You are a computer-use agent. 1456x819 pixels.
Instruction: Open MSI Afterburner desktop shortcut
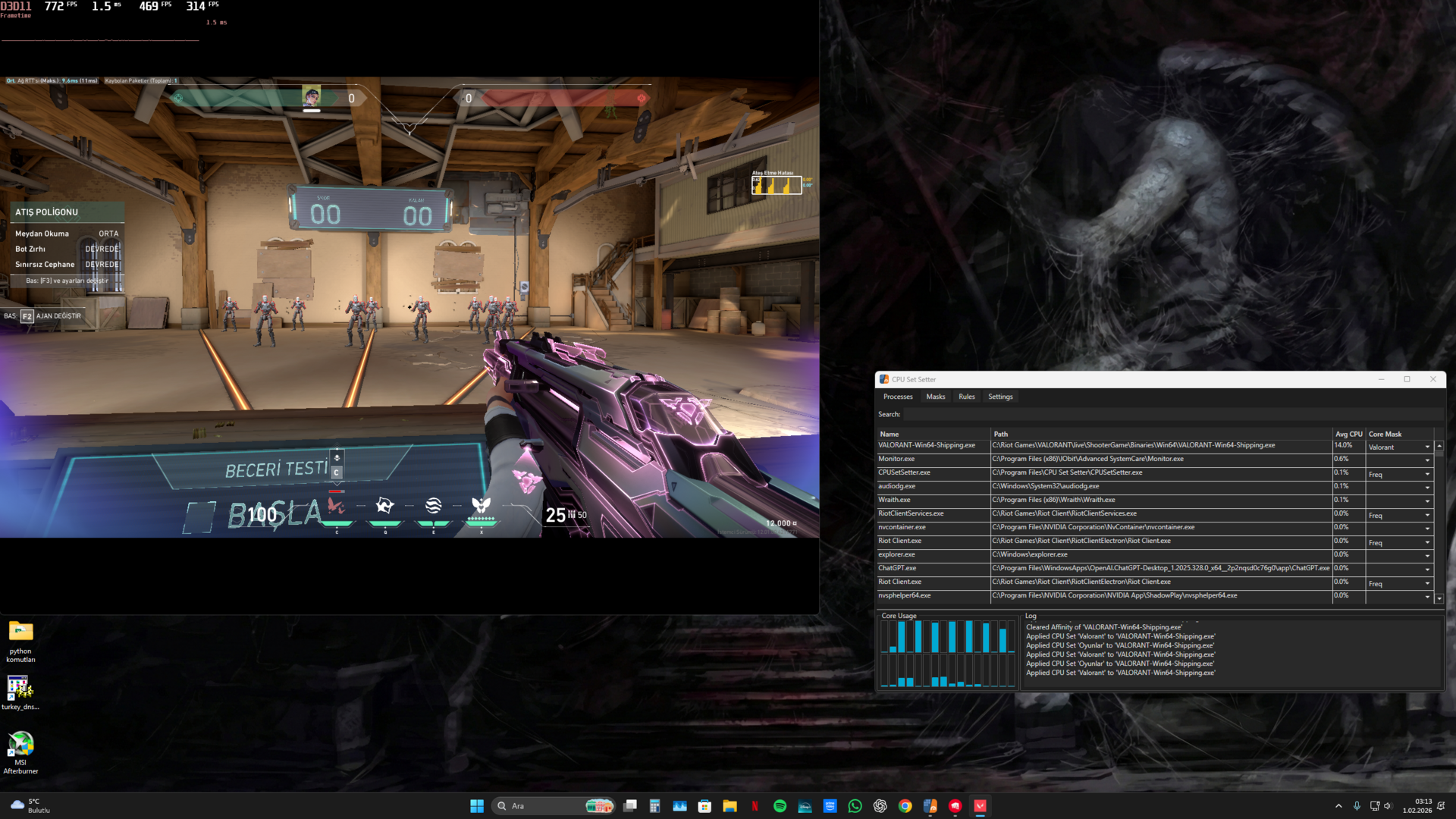tap(20, 744)
